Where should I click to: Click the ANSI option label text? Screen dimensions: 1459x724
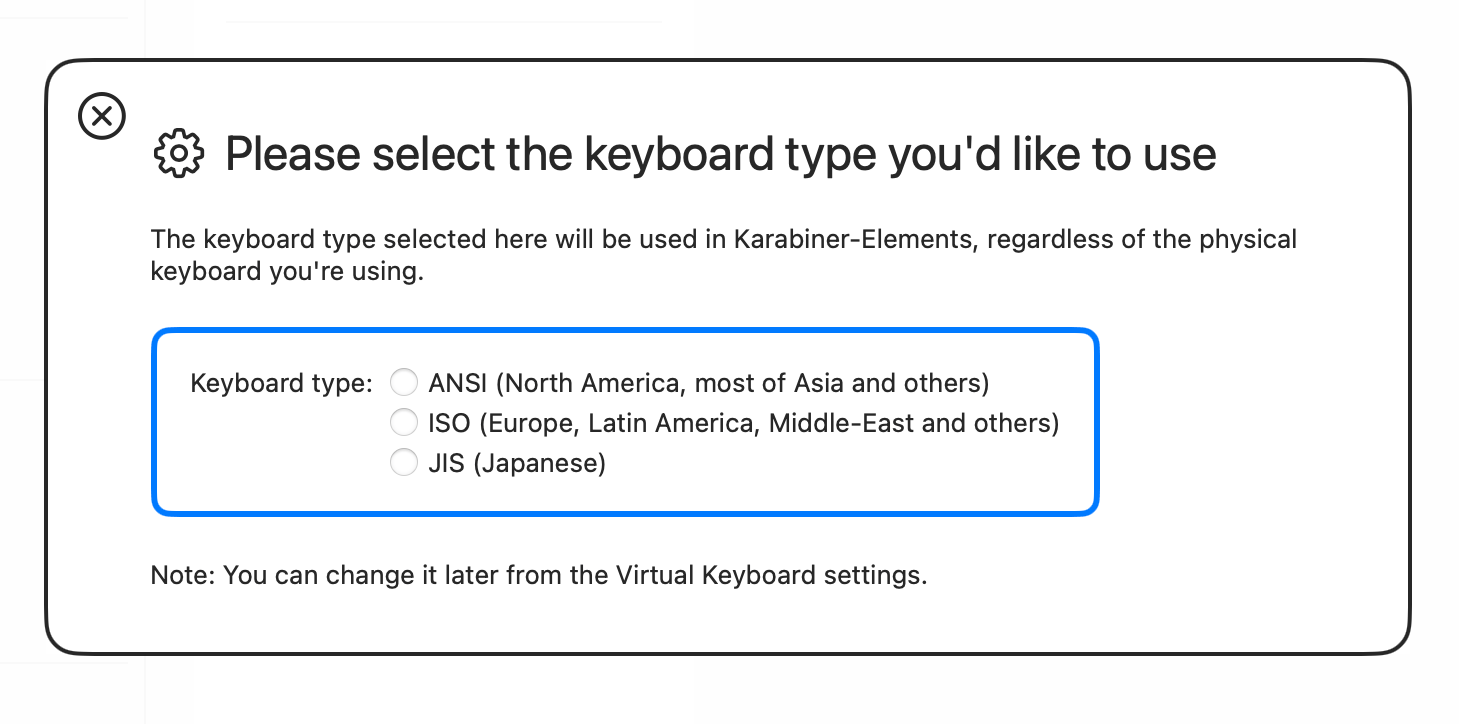pyautogui.click(x=708, y=382)
